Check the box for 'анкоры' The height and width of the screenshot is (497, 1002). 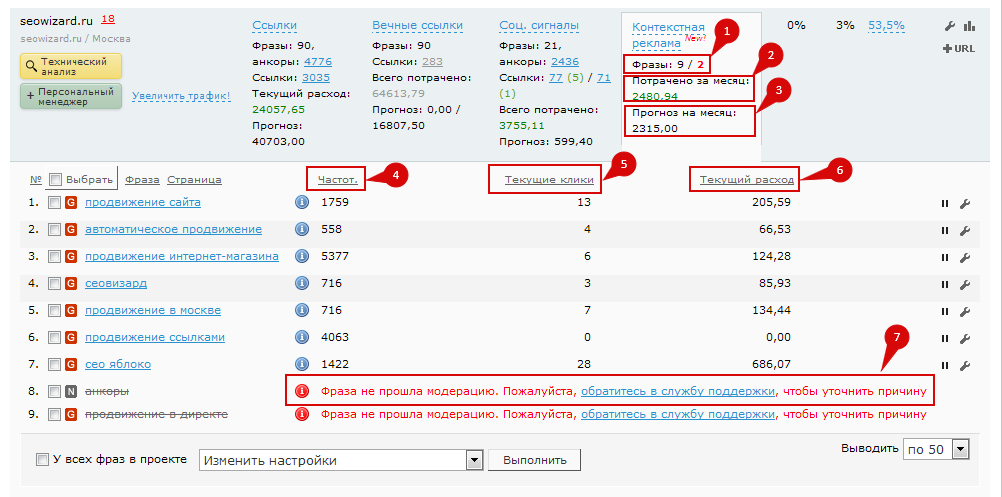pos(55,391)
